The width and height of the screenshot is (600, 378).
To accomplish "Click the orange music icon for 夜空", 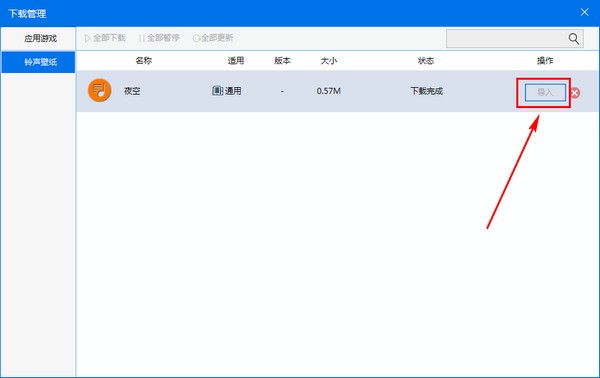I will 99,90.
